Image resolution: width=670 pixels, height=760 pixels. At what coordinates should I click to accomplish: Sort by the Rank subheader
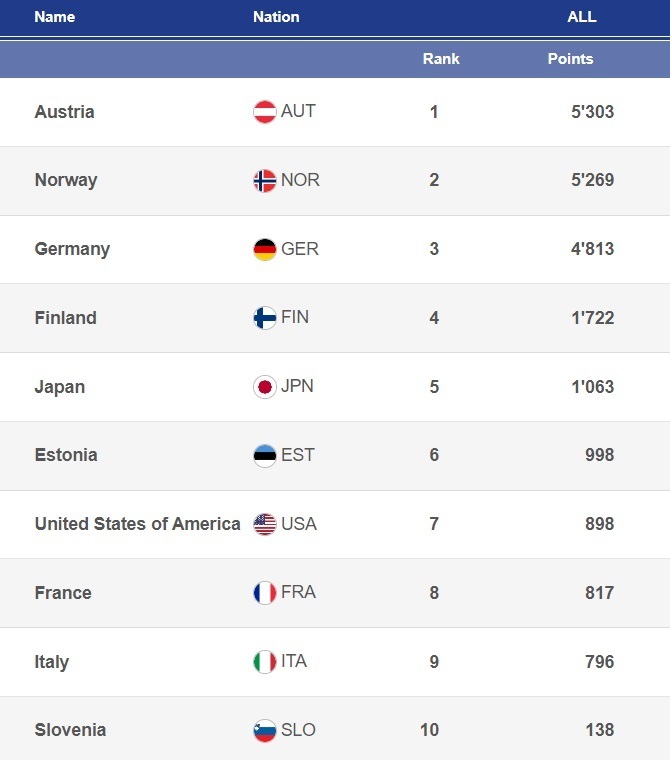point(441,59)
